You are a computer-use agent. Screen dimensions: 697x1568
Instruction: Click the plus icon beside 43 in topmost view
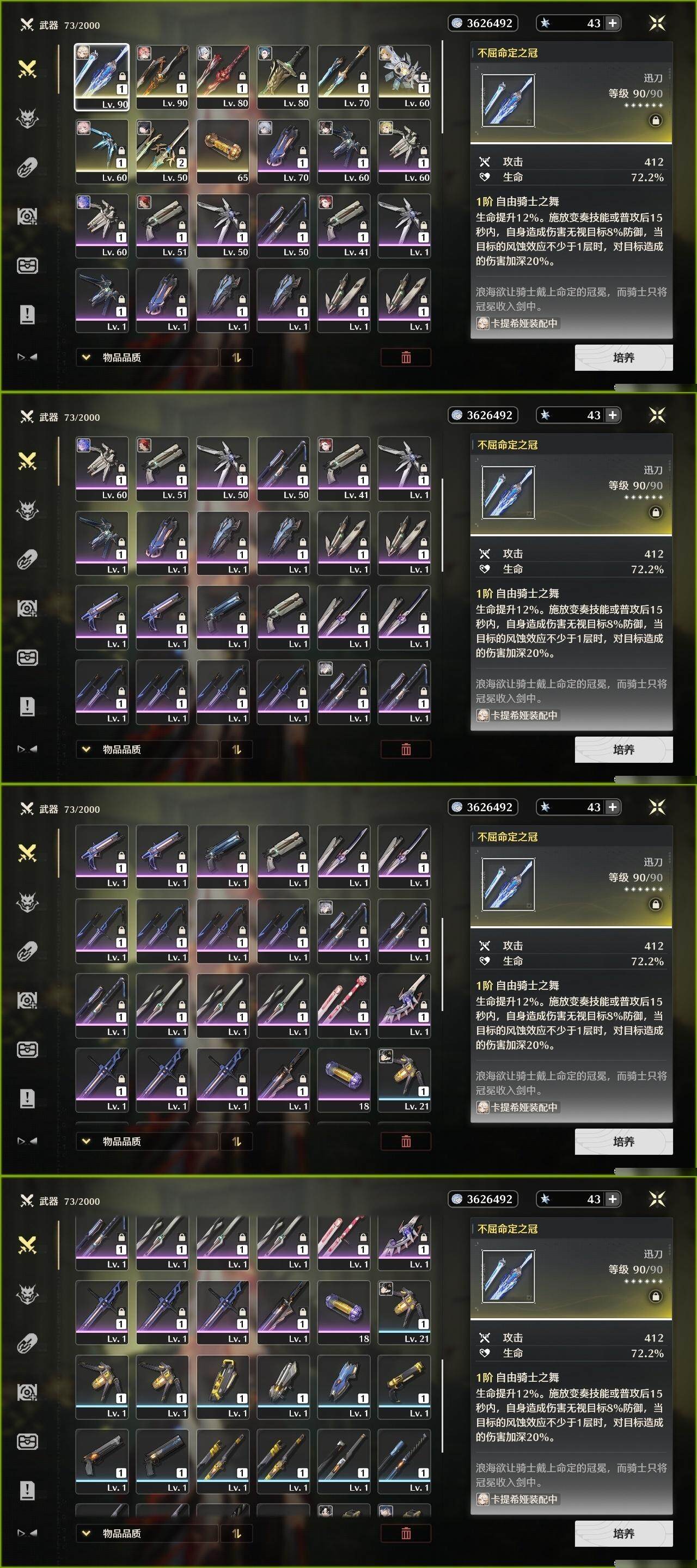[x=613, y=23]
